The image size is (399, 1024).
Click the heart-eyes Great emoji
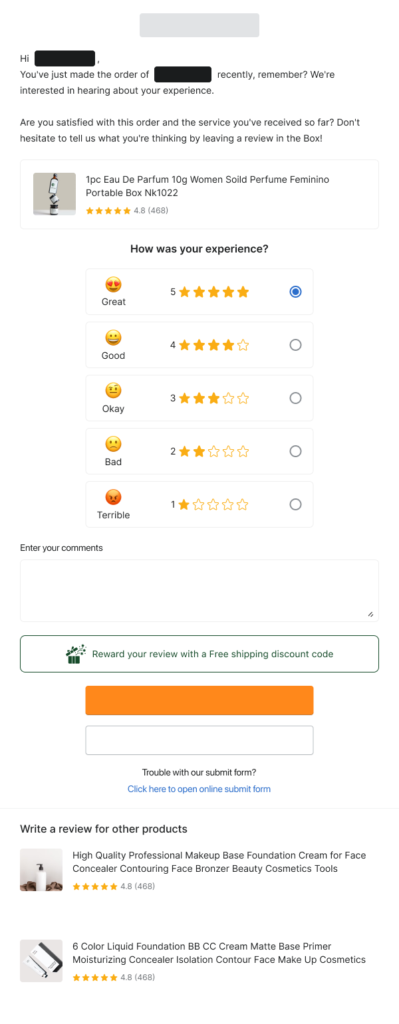coord(114,285)
